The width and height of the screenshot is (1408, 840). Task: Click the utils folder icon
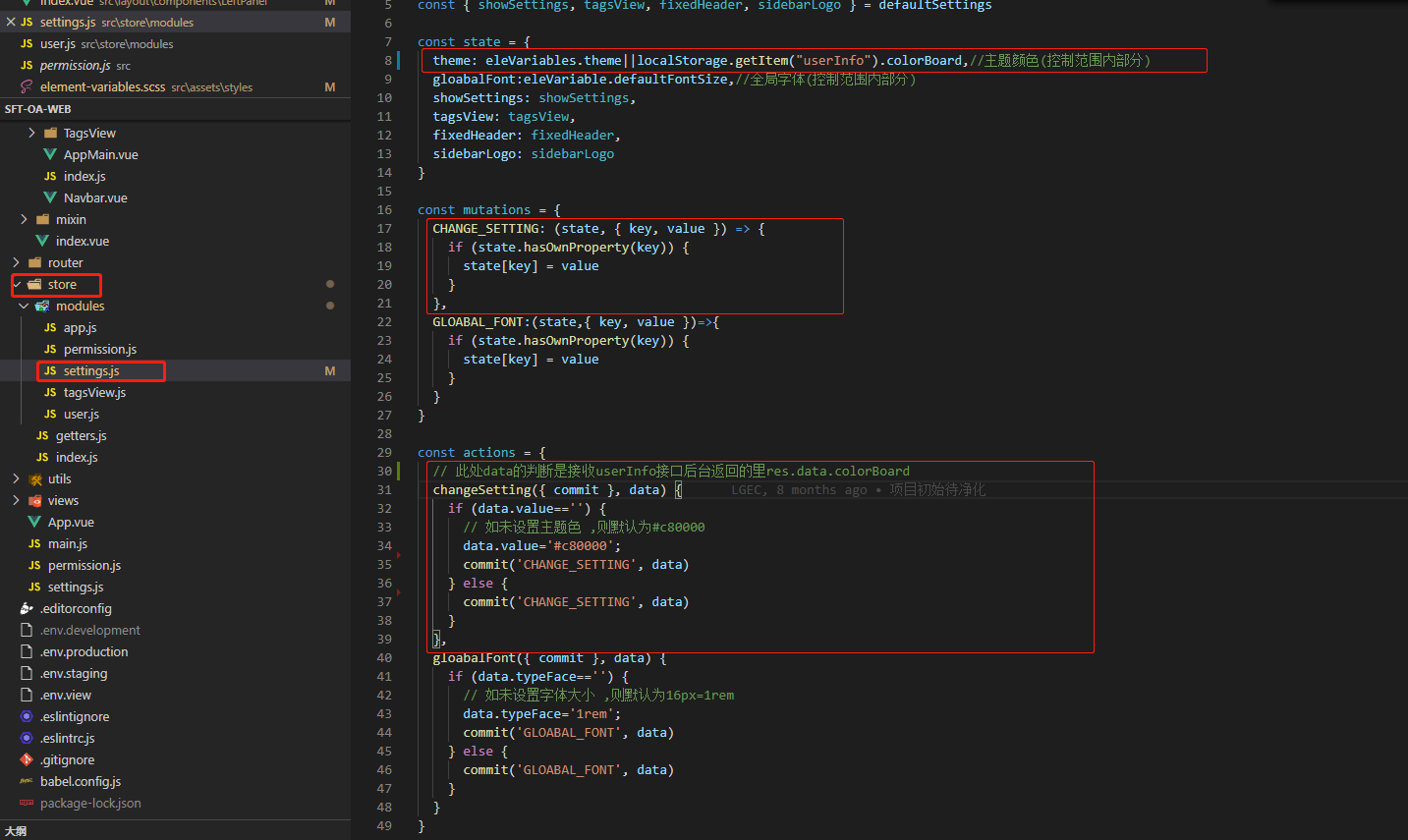(x=34, y=478)
